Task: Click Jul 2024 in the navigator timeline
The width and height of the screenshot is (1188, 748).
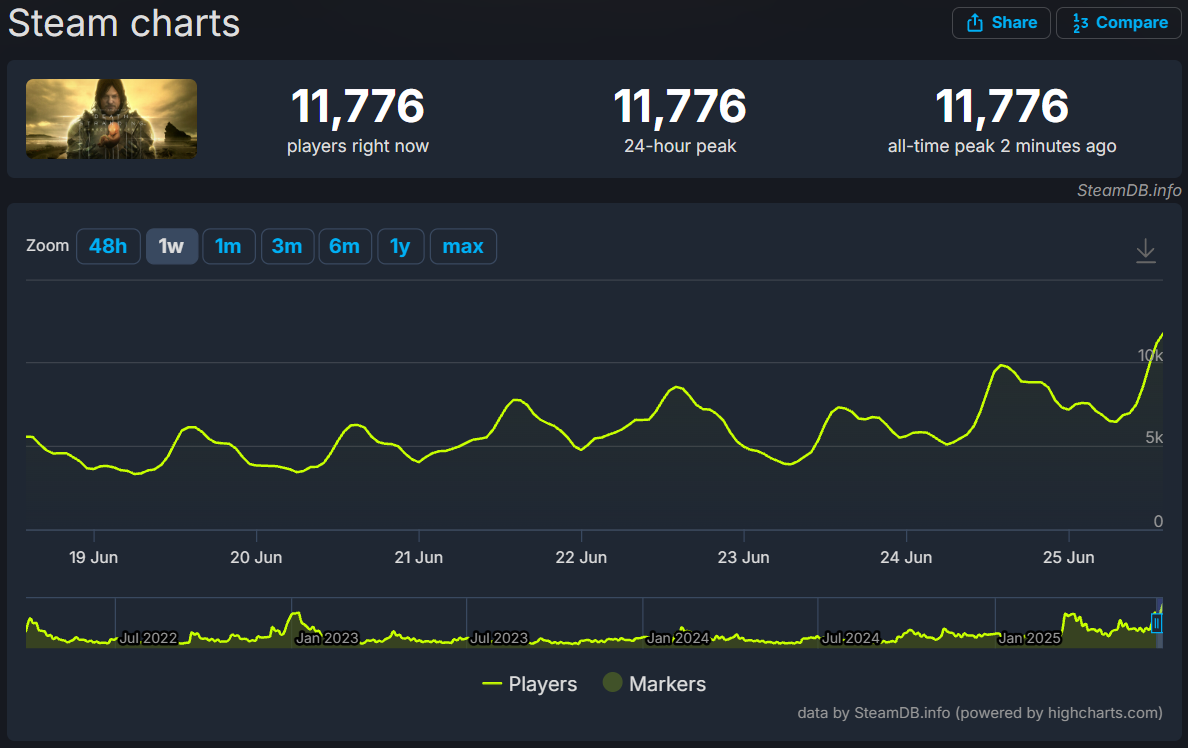Action: coord(851,638)
